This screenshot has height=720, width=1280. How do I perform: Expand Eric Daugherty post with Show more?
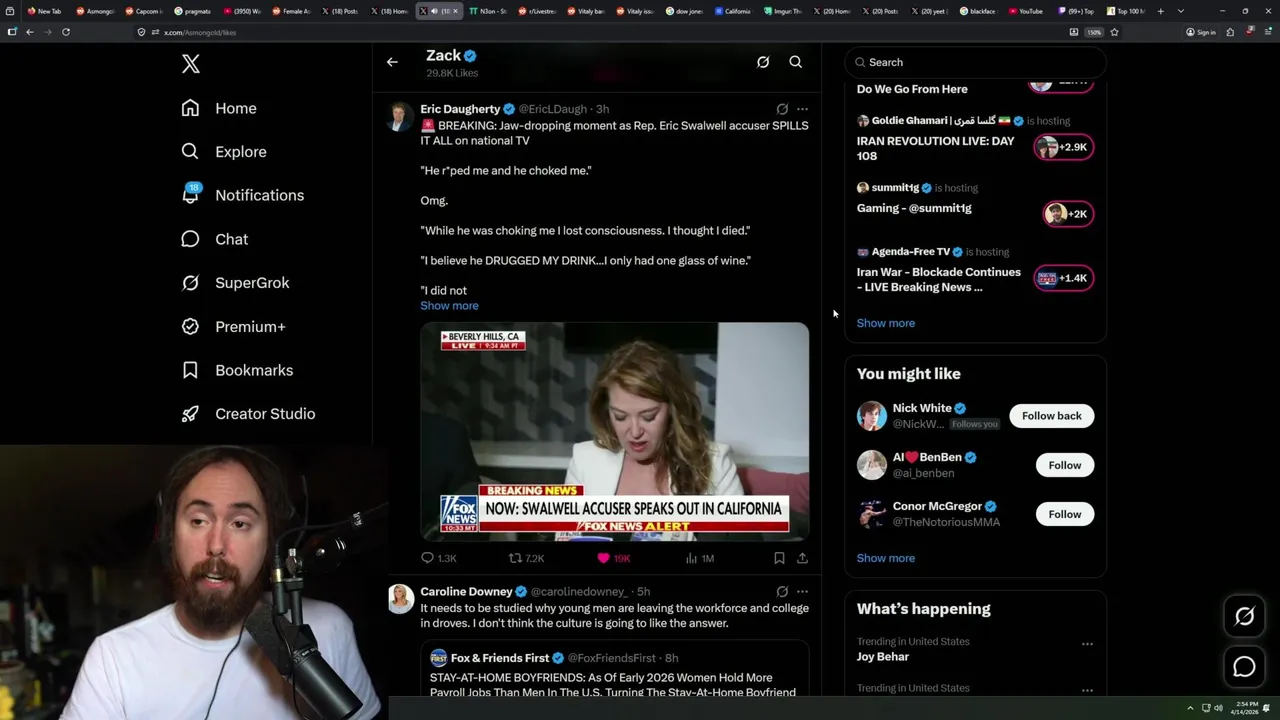pyautogui.click(x=449, y=306)
